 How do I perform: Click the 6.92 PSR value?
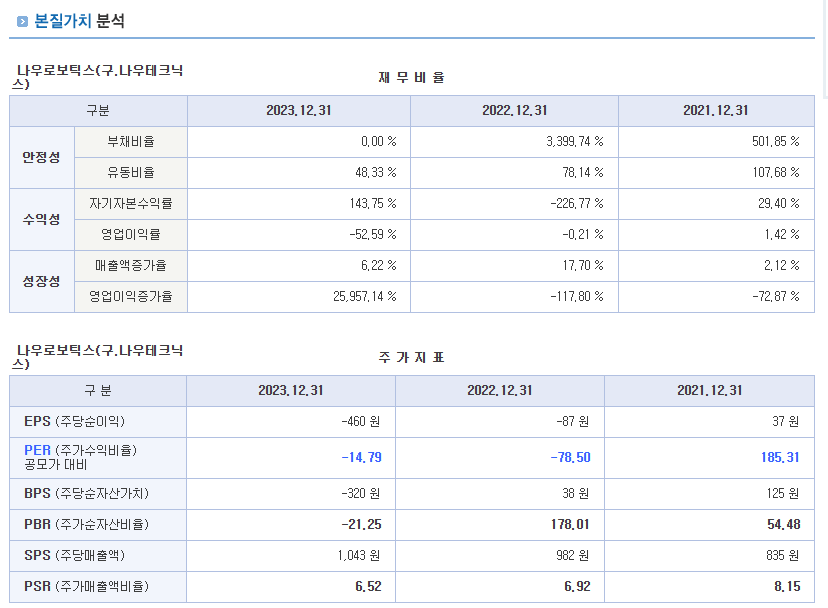[577, 586]
